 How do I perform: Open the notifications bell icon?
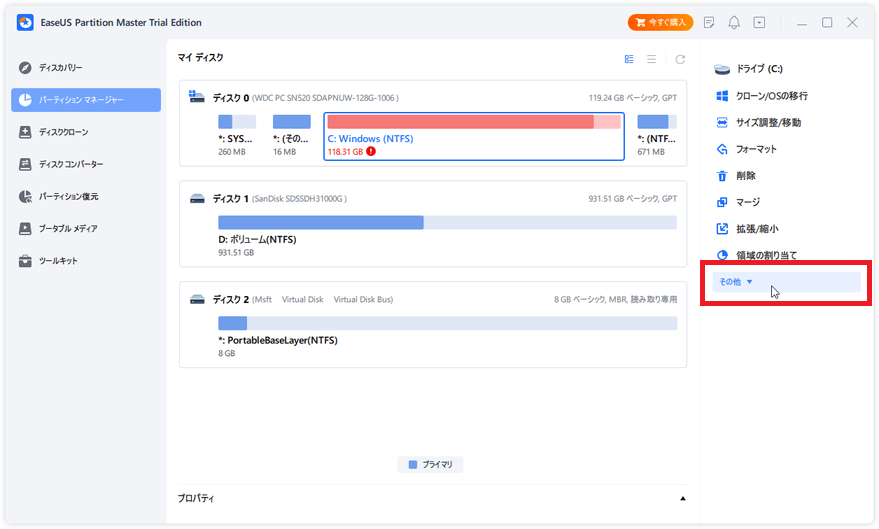click(x=734, y=22)
